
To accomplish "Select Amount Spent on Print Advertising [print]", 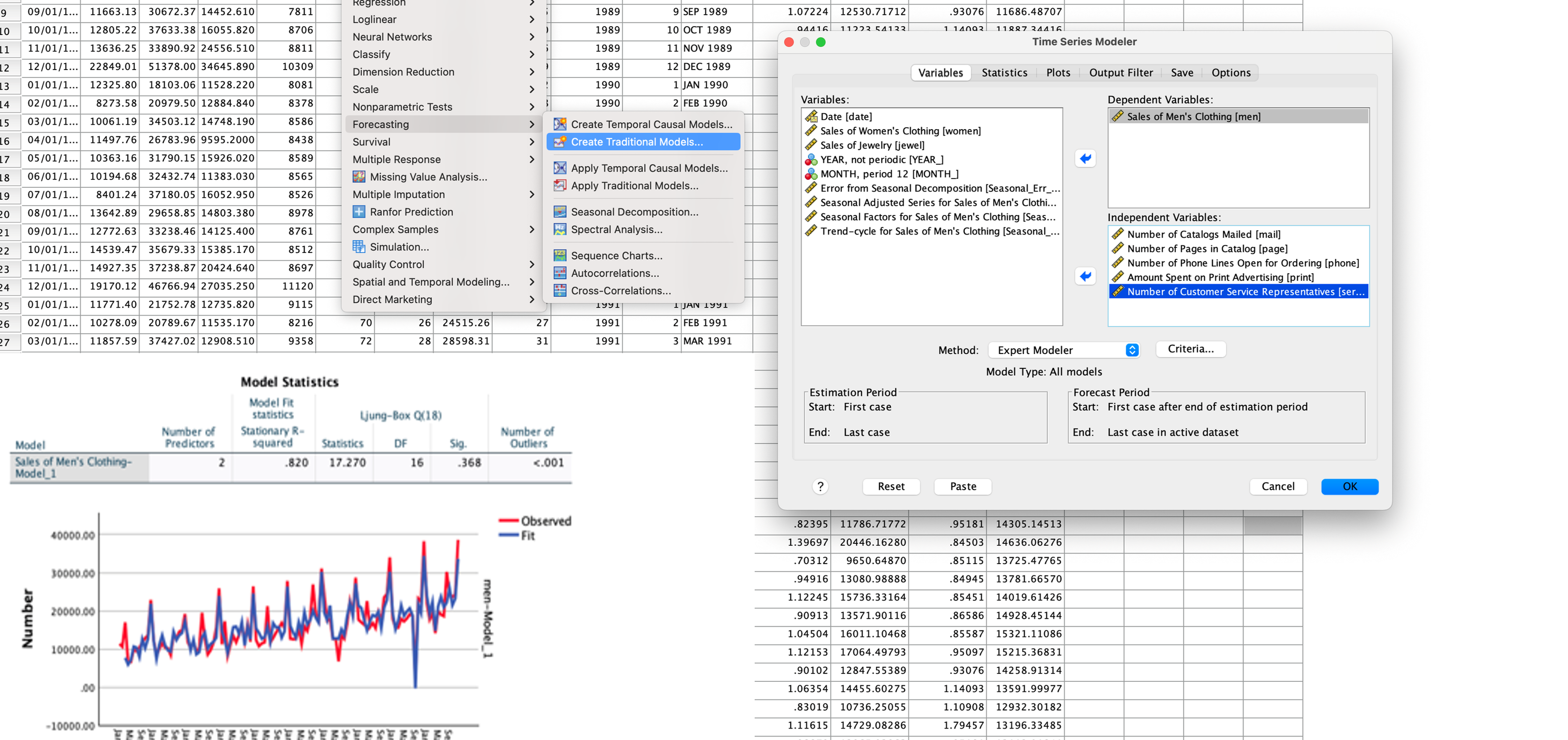I will (1238, 278).
